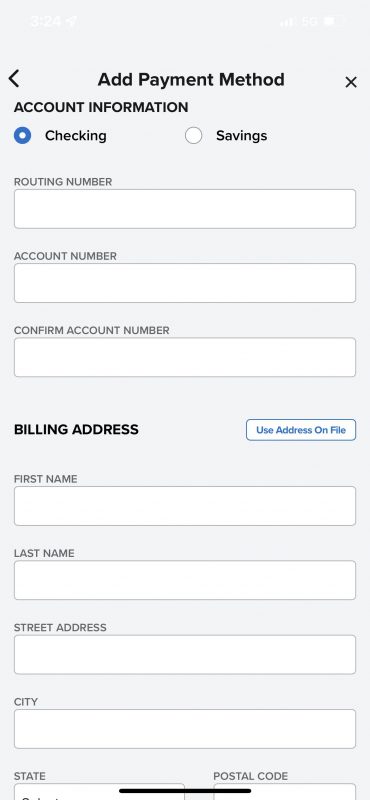Close the Add Payment Method screen
The width and height of the screenshot is (370, 800).
[x=351, y=82]
